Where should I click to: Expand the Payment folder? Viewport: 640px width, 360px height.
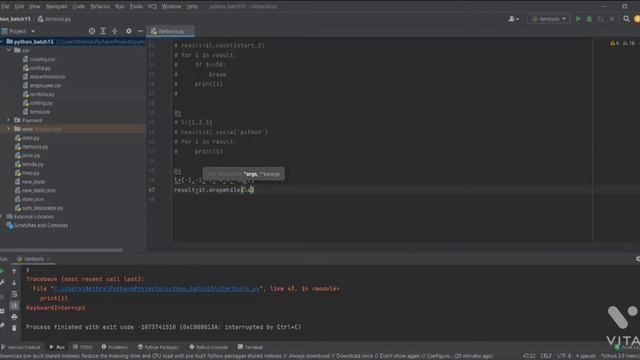9,120
